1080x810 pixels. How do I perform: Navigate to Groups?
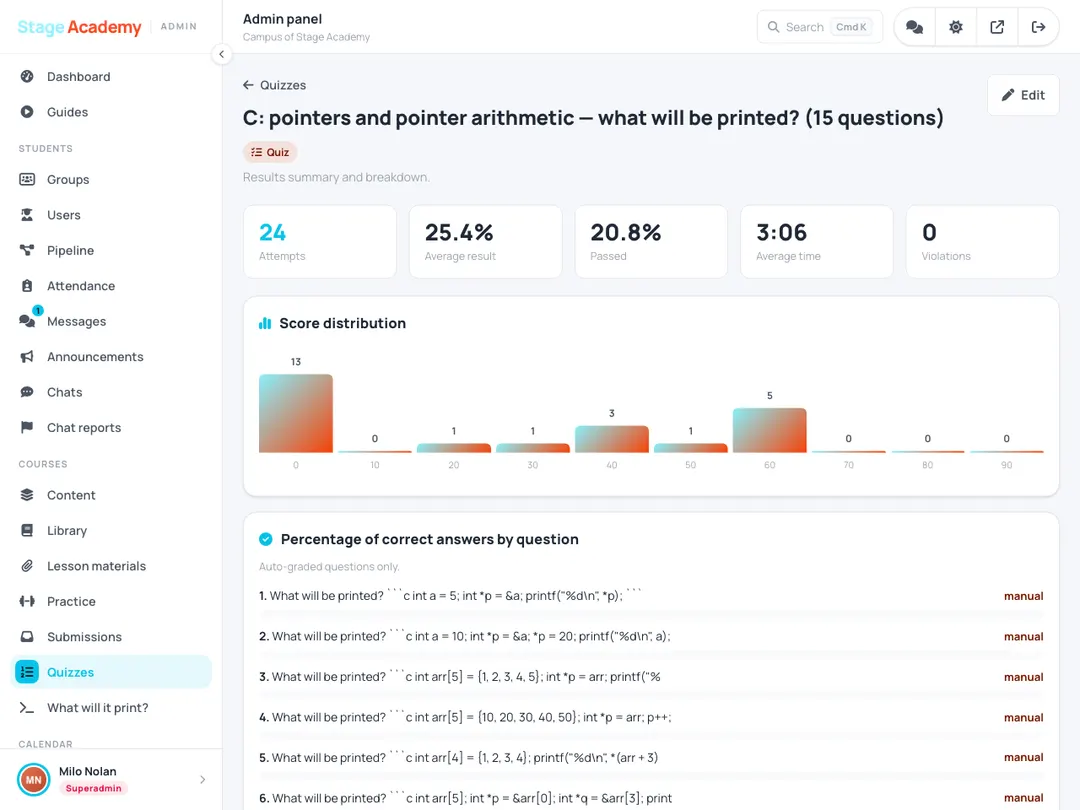(111, 179)
